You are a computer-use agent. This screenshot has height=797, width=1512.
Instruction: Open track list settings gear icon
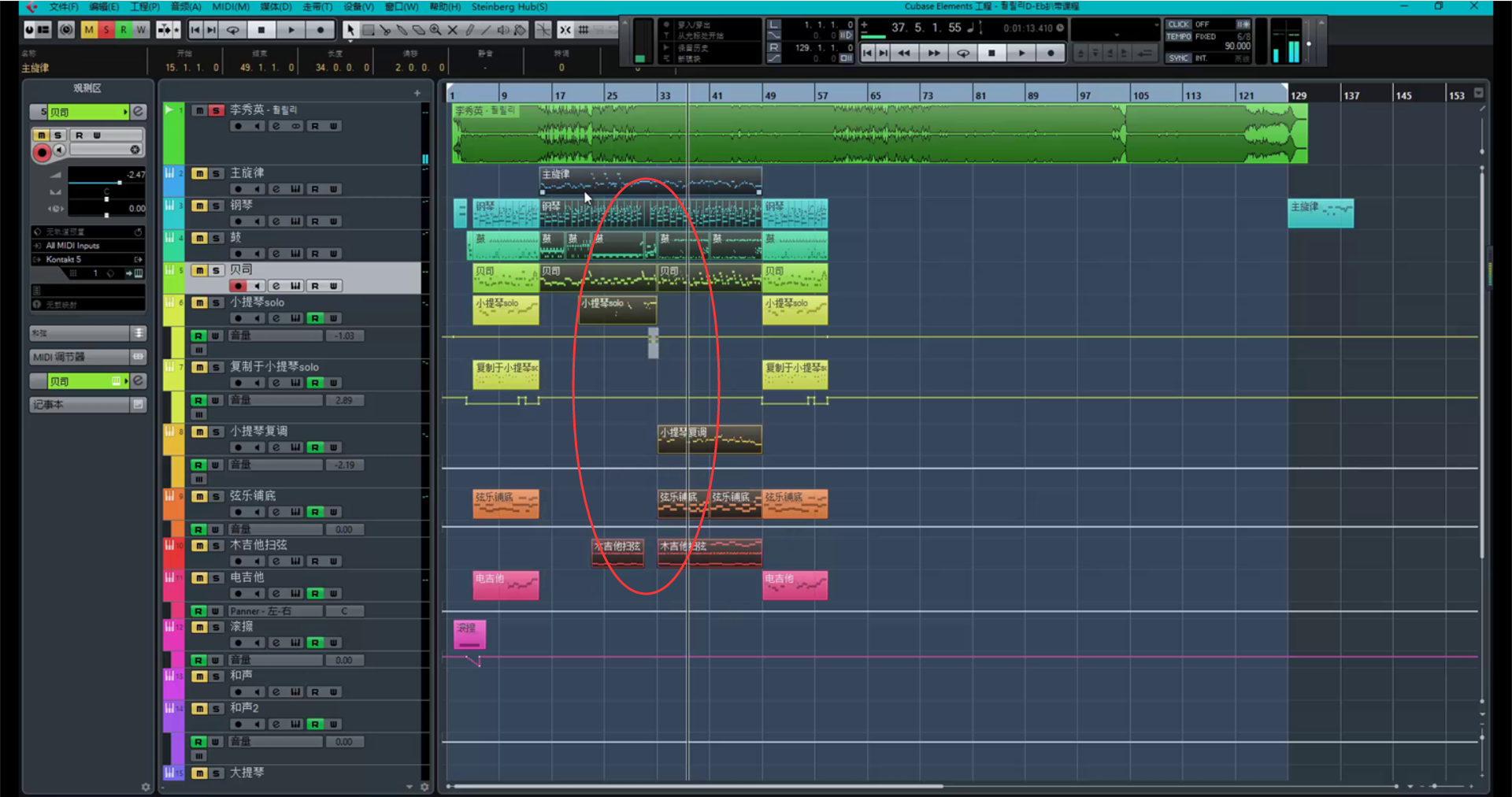pos(425,786)
